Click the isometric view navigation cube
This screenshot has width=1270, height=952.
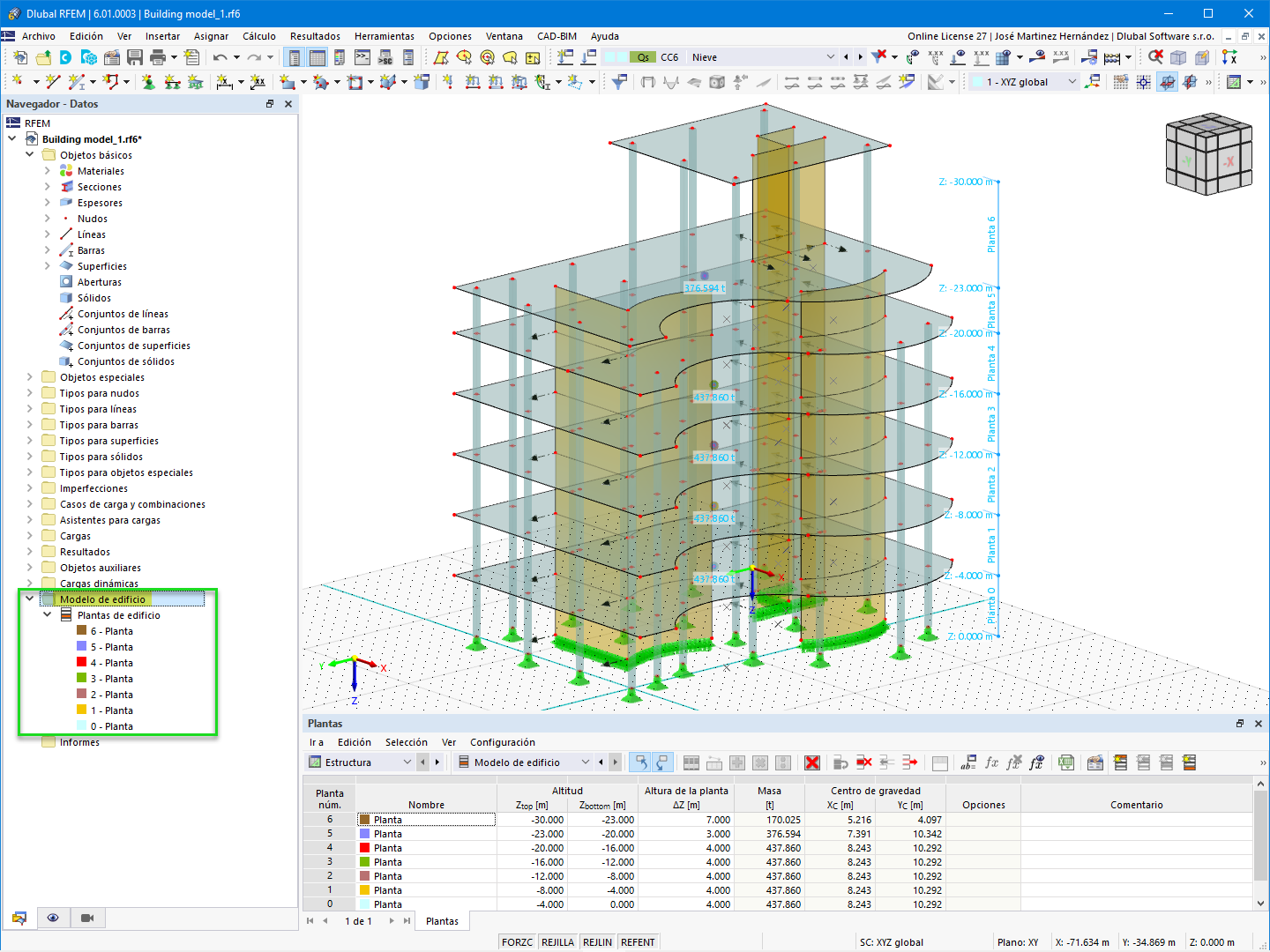pyautogui.click(x=1208, y=154)
